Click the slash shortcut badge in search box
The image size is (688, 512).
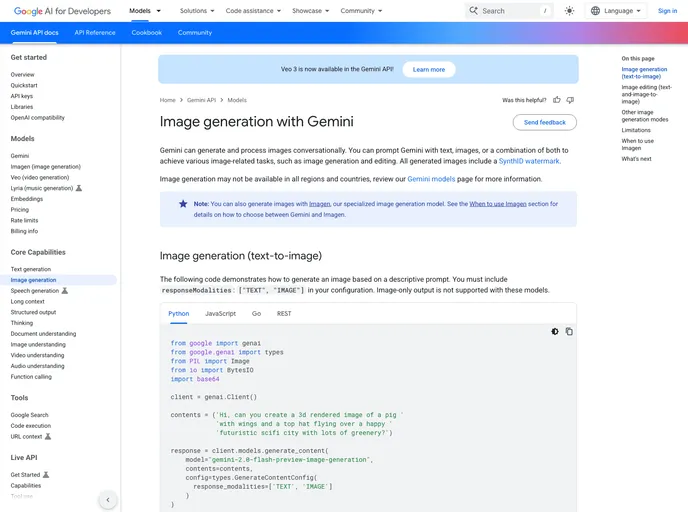[x=545, y=11]
